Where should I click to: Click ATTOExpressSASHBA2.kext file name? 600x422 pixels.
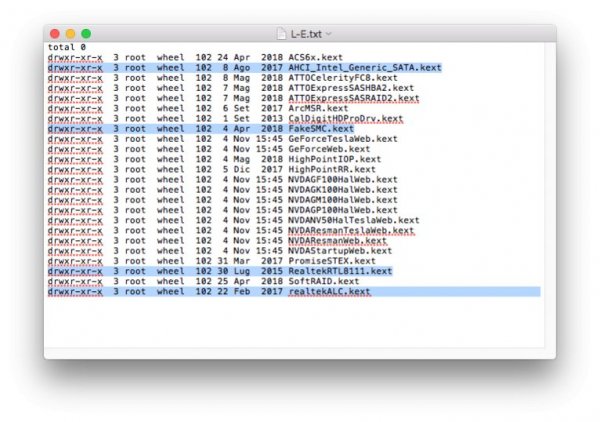pyautogui.click(x=351, y=88)
